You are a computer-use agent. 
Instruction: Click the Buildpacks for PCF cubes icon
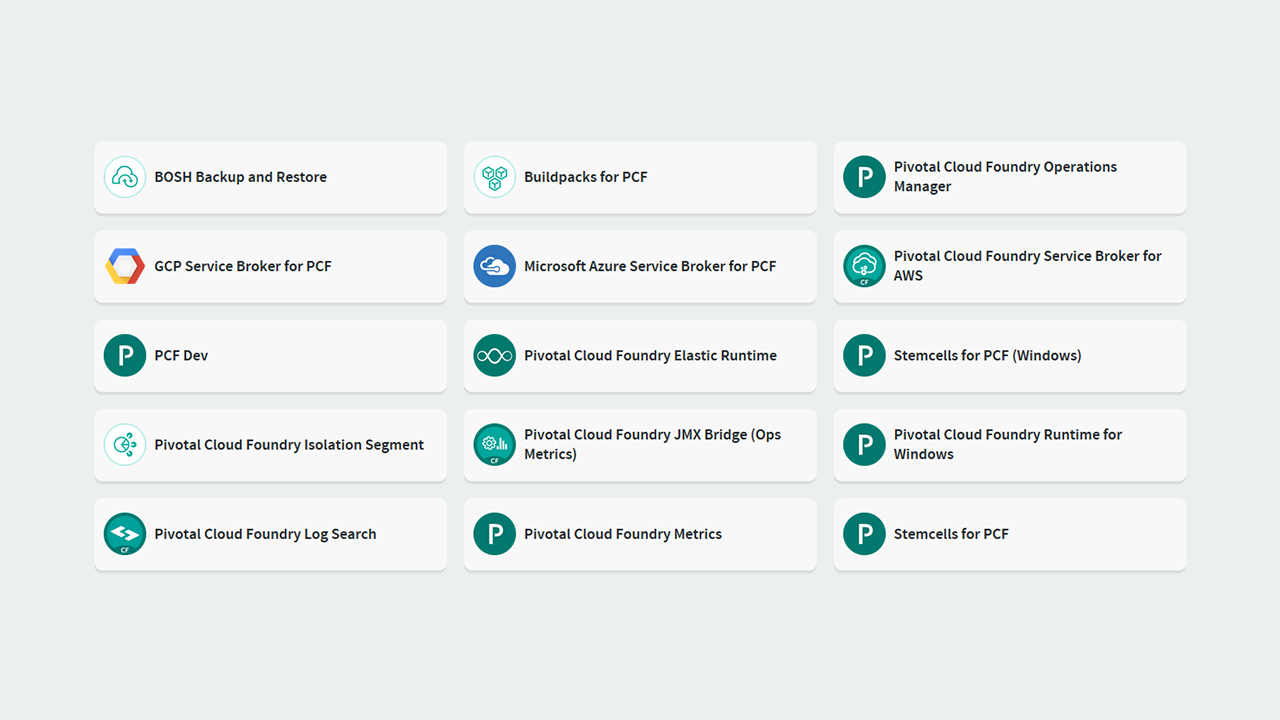pyautogui.click(x=495, y=177)
